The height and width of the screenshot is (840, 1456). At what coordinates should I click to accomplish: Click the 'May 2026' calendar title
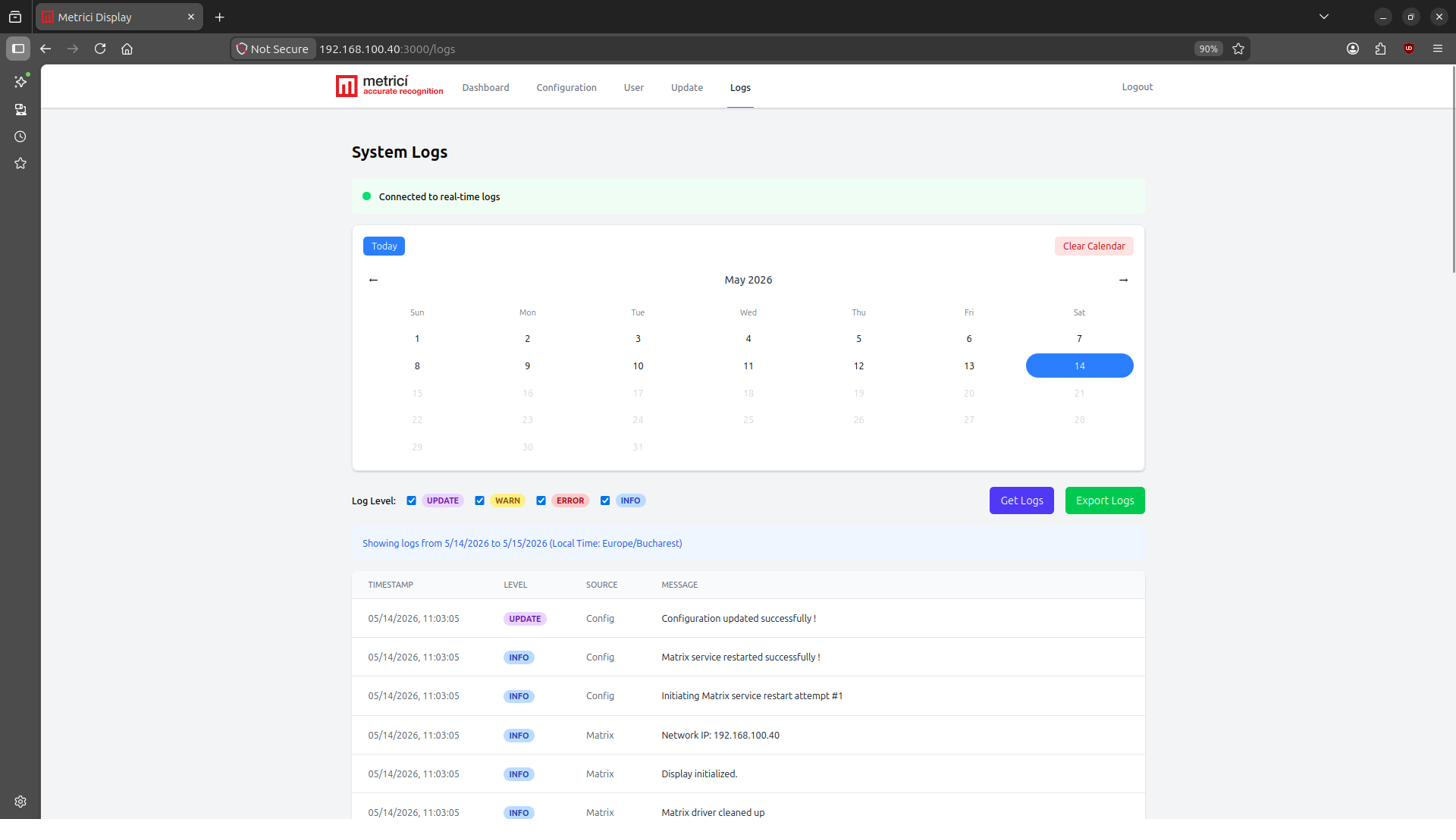(748, 280)
